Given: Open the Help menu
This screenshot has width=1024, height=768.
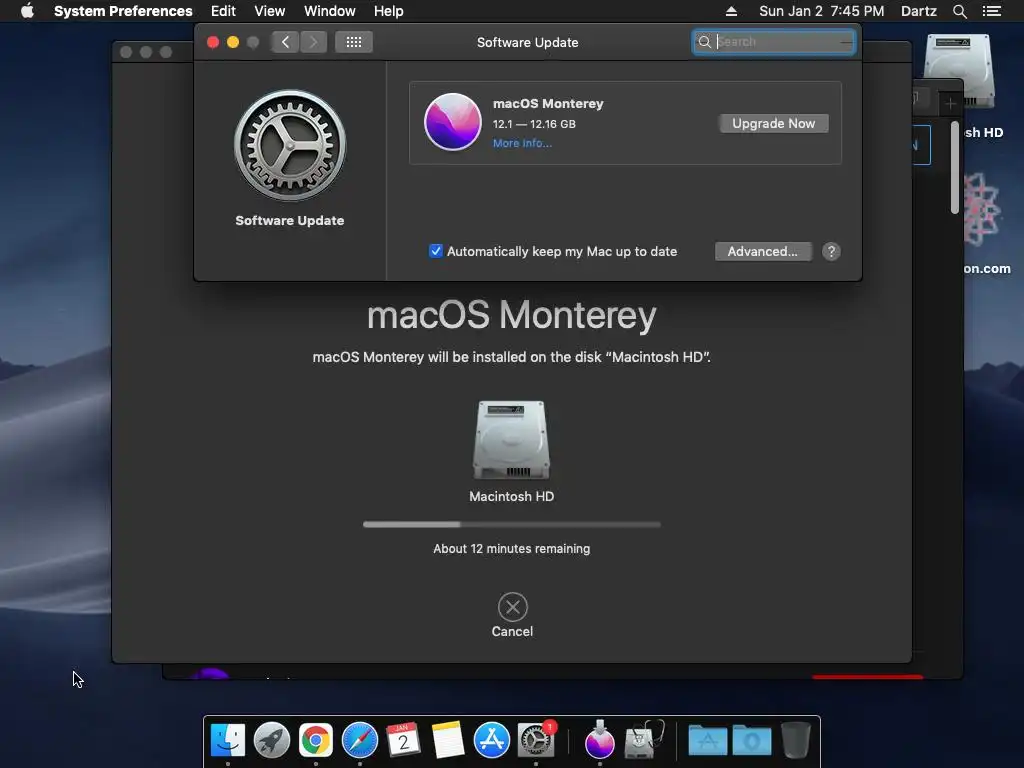Looking at the screenshot, I should (388, 11).
